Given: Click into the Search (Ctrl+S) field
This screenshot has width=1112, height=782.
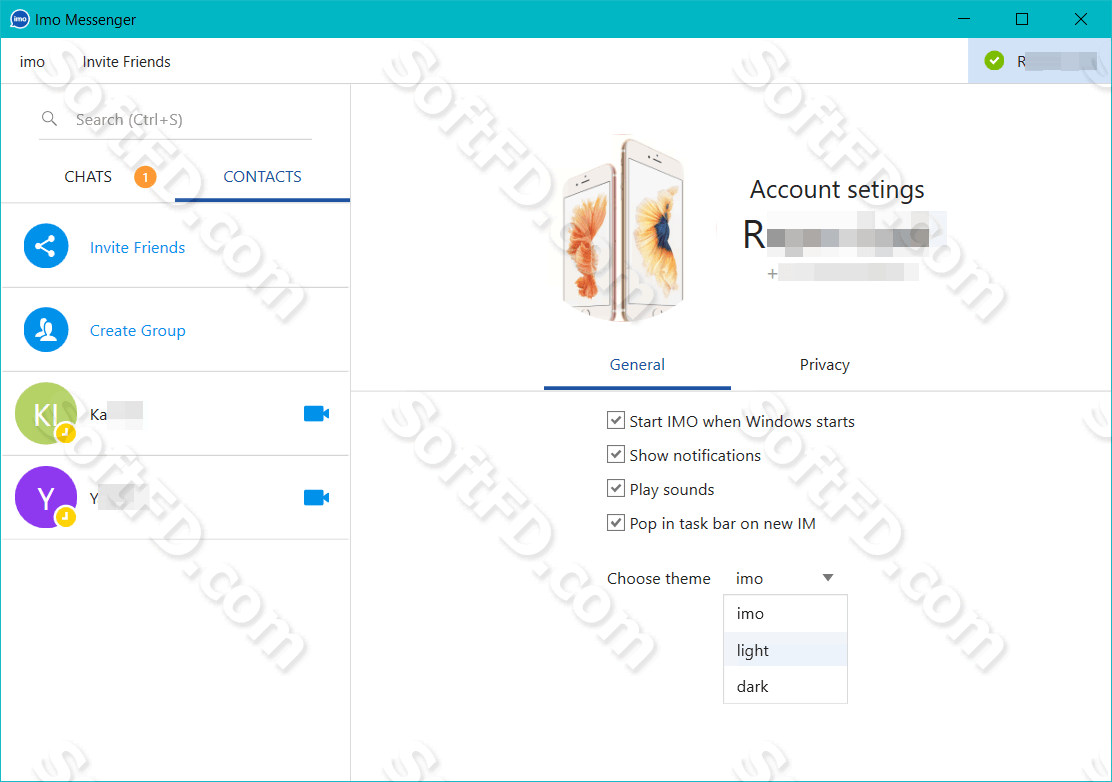Looking at the screenshot, I should (176, 119).
